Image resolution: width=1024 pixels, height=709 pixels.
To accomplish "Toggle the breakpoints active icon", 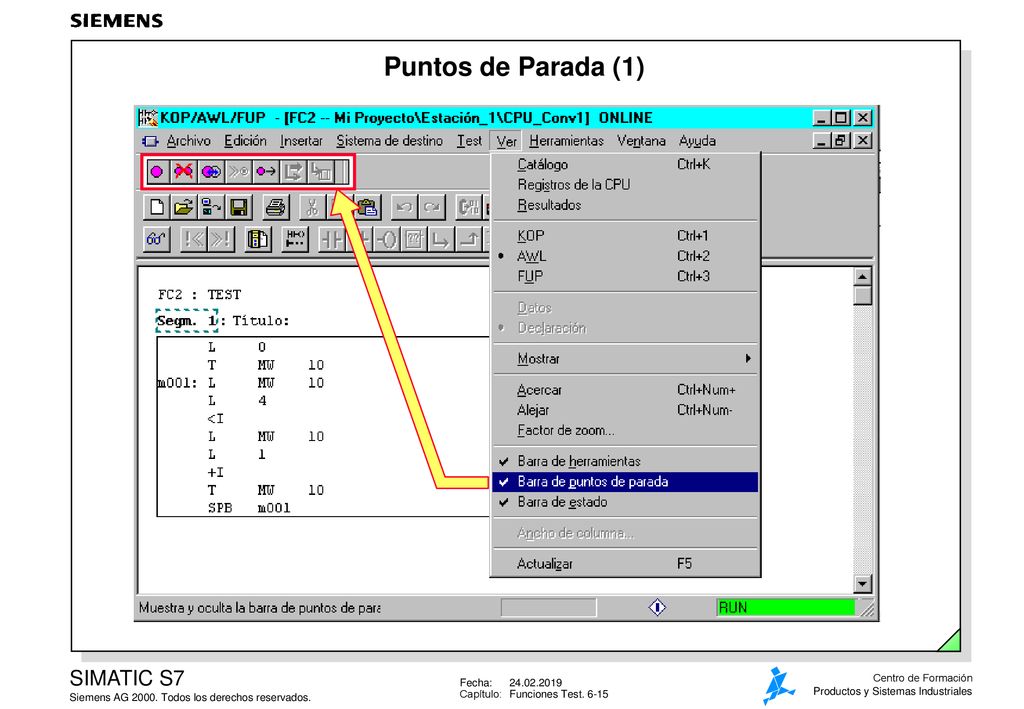I will pyautogui.click(x=211, y=172).
